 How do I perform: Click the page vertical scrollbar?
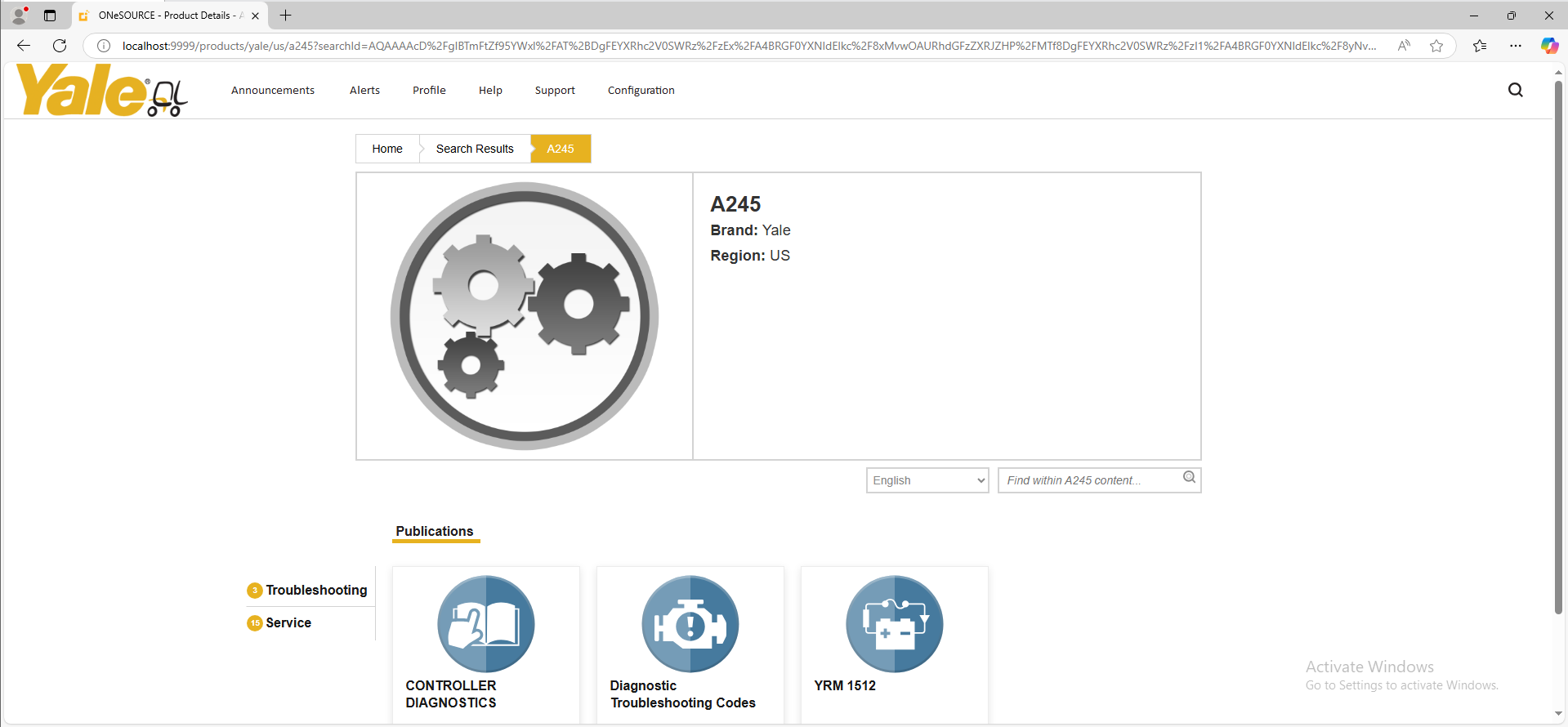click(1559, 347)
